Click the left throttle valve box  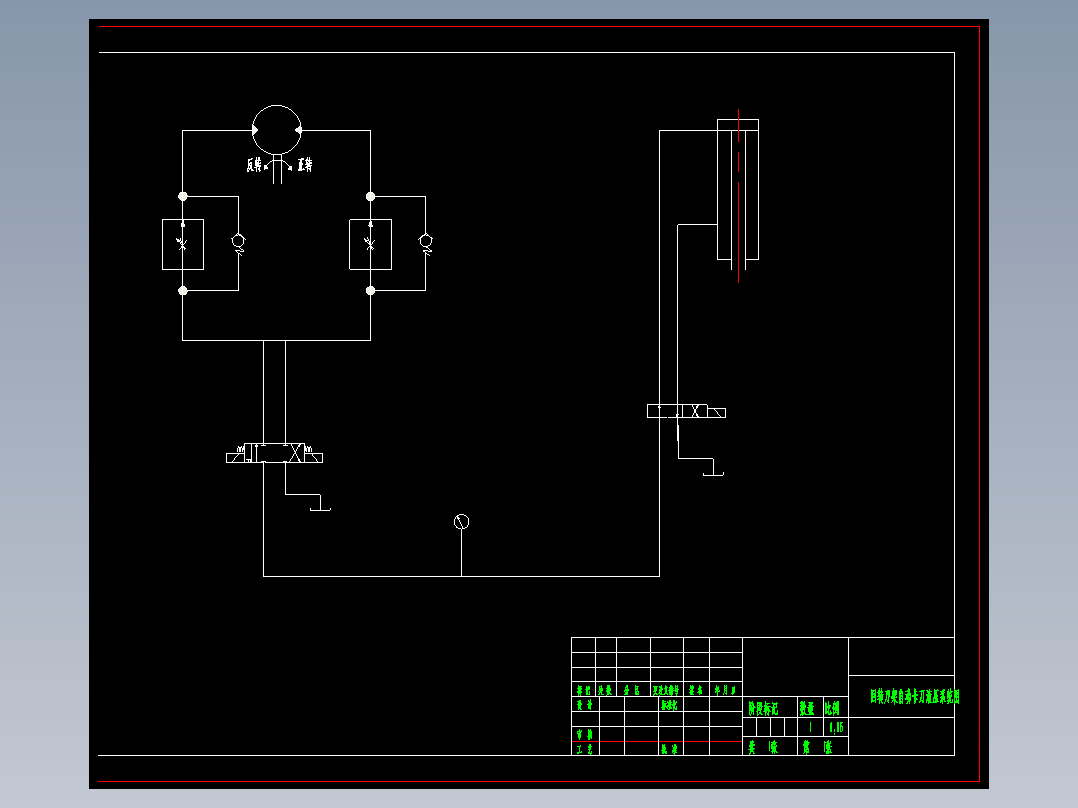tap(183, 244)
